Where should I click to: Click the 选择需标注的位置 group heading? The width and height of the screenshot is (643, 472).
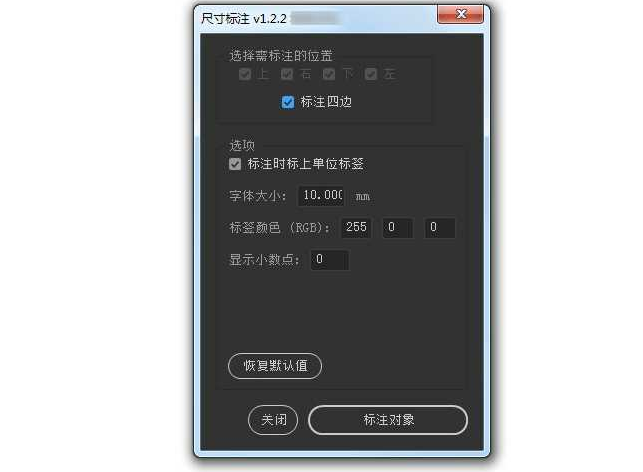click(x=280, y=55)
